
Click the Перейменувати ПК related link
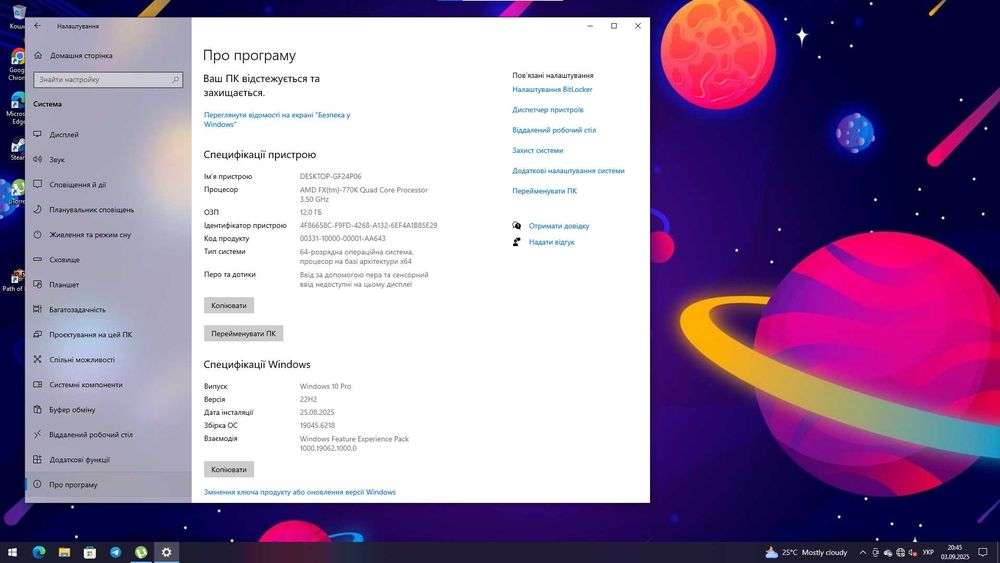(545, 191)
